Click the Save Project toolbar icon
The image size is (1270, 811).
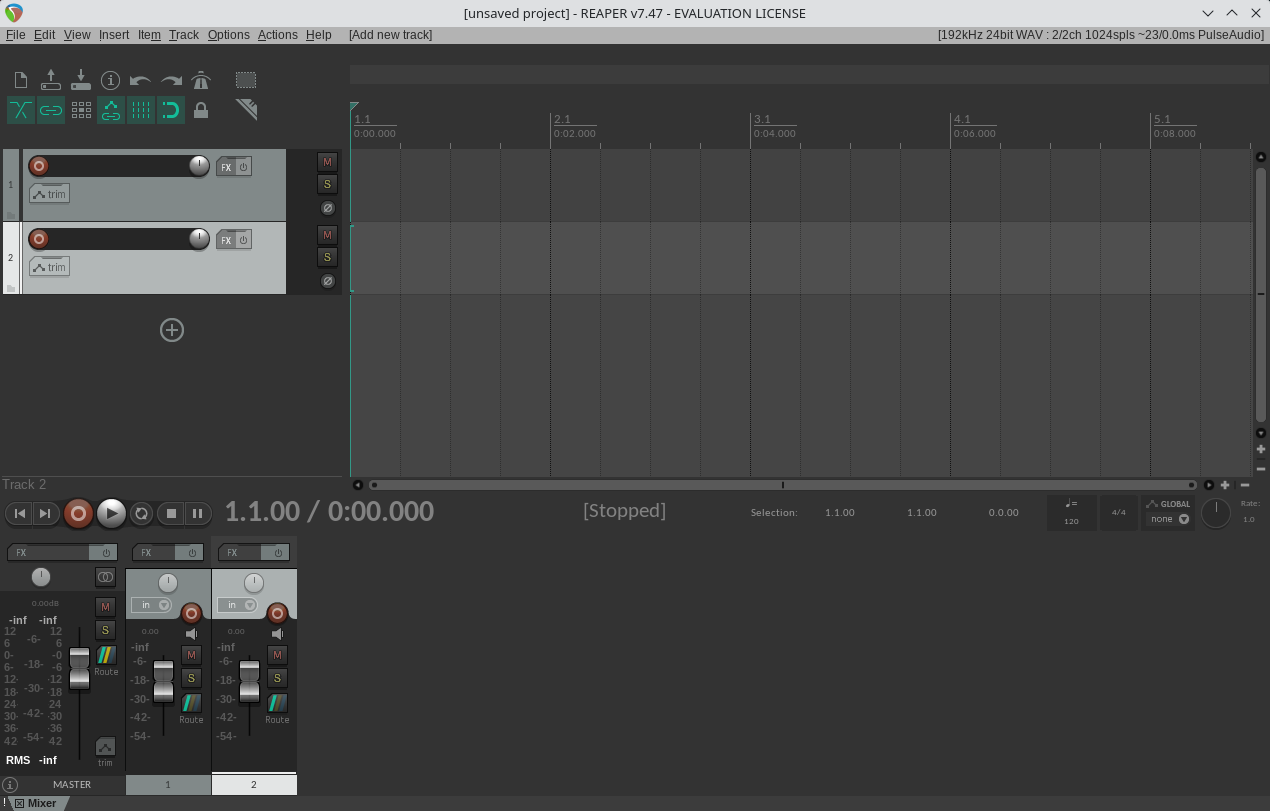point(81,80)
